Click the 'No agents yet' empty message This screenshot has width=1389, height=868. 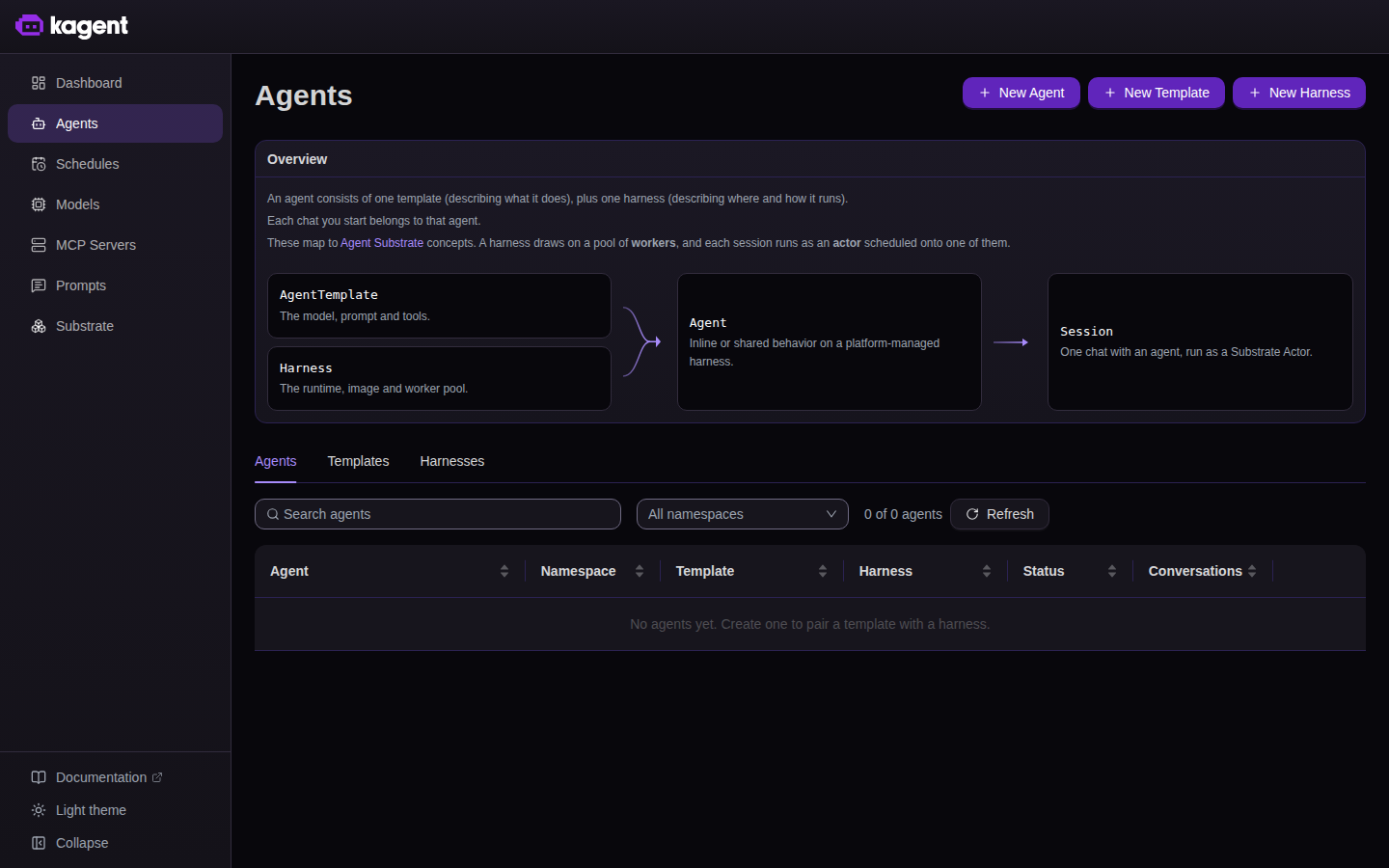(x=810, y=624)
